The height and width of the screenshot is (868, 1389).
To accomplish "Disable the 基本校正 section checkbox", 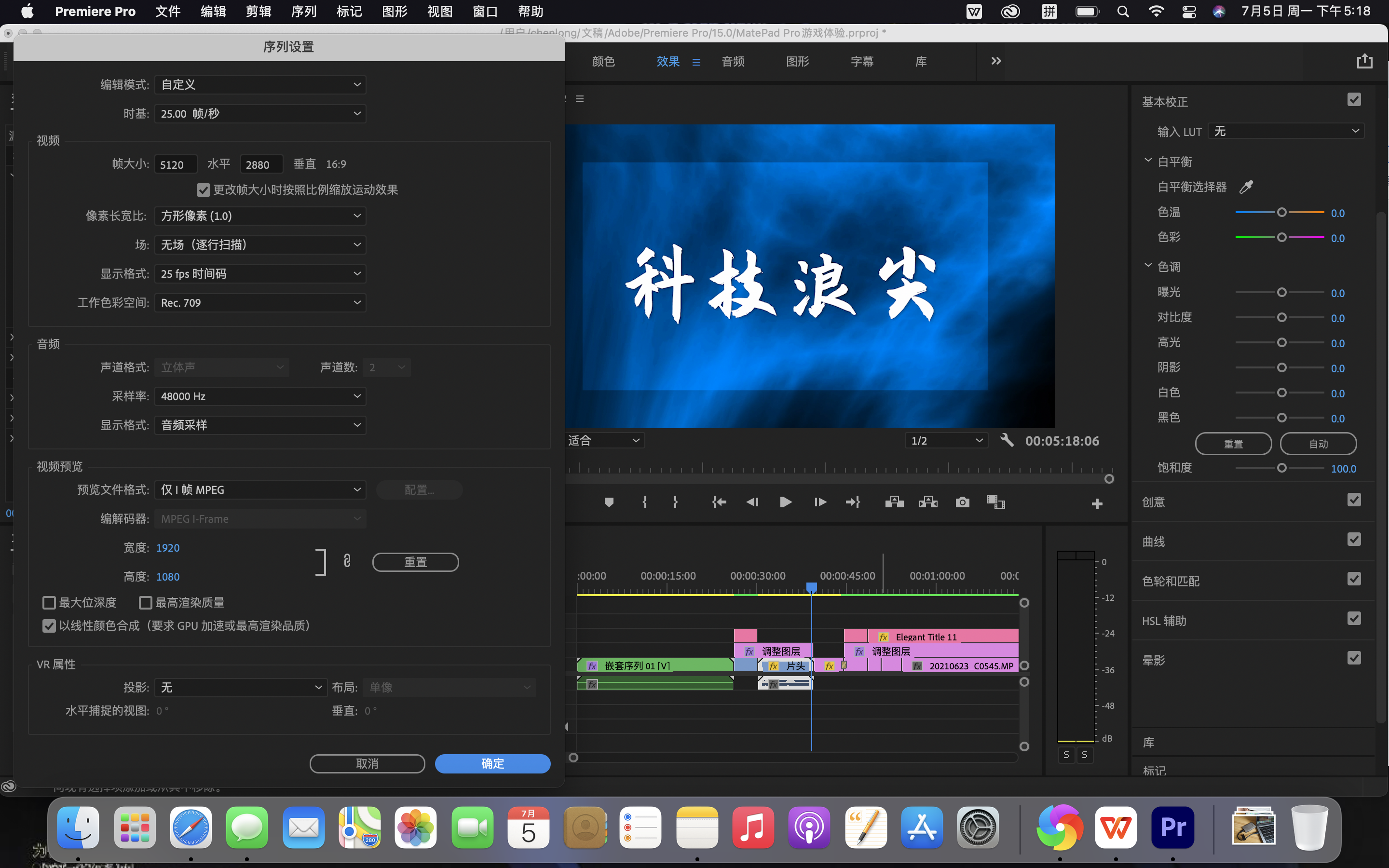I will coord(1354,100).
